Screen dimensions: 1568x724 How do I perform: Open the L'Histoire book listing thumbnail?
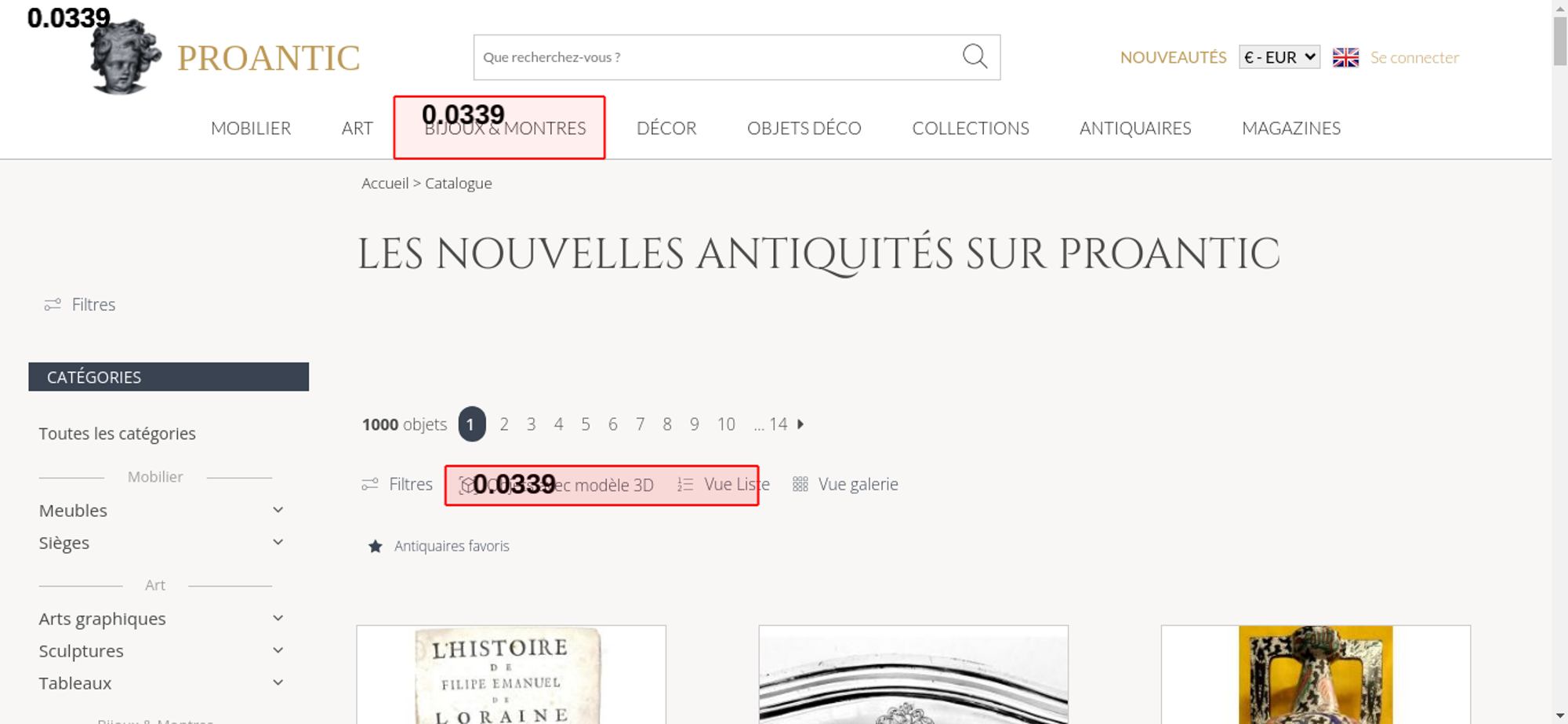click(x=511, y=675)
